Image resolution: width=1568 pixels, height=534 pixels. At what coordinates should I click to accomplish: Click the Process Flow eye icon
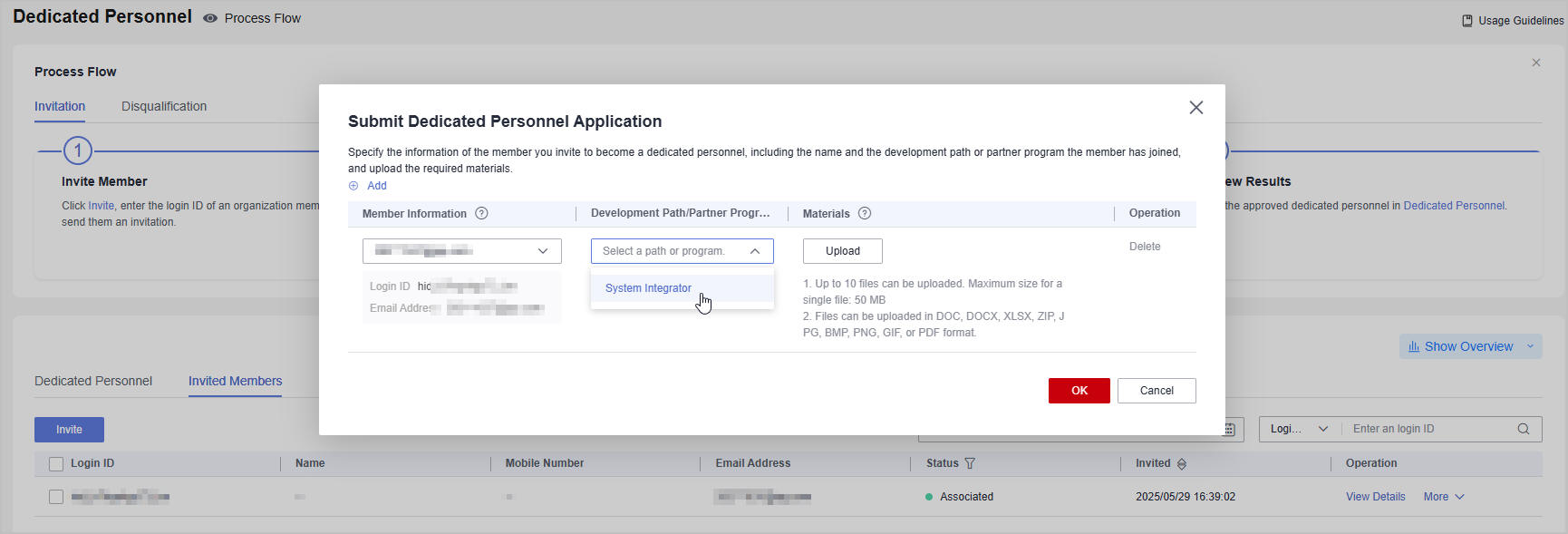pyautogui.click(x=210, y=18)
